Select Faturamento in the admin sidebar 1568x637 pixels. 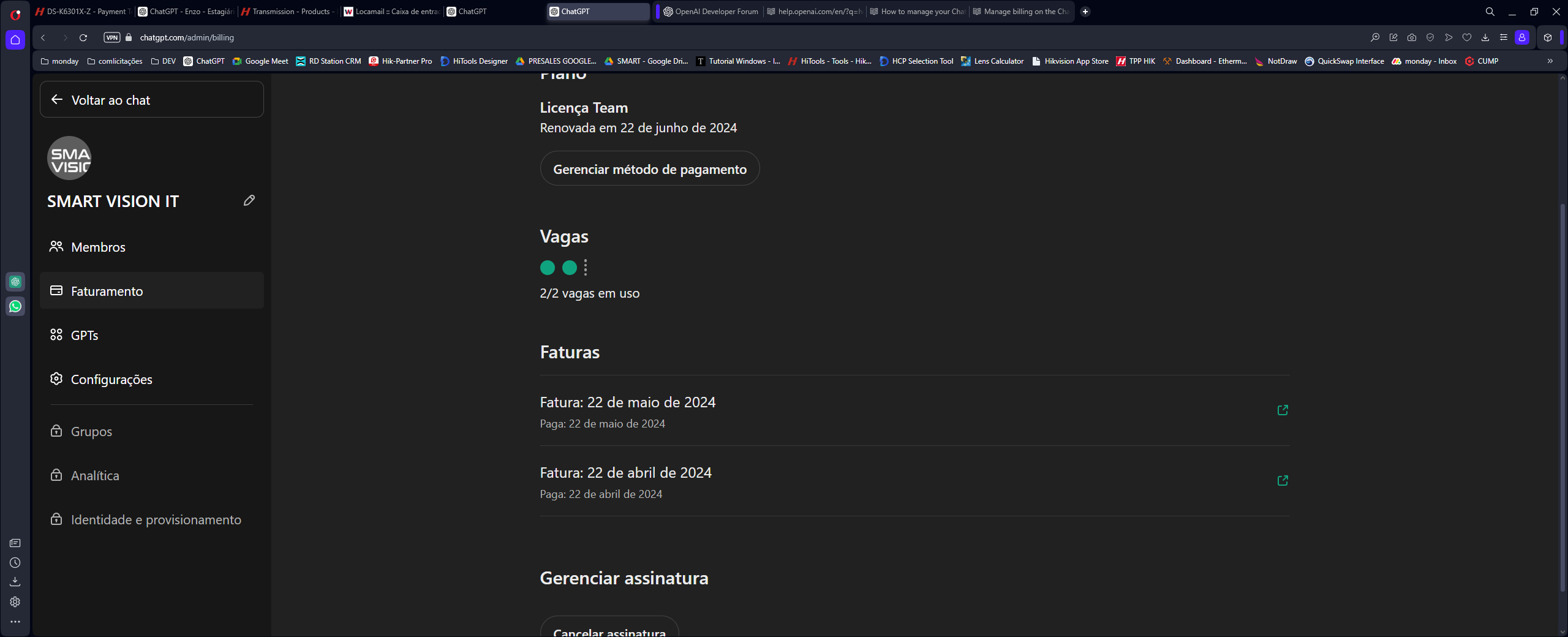tap(152, 291)
